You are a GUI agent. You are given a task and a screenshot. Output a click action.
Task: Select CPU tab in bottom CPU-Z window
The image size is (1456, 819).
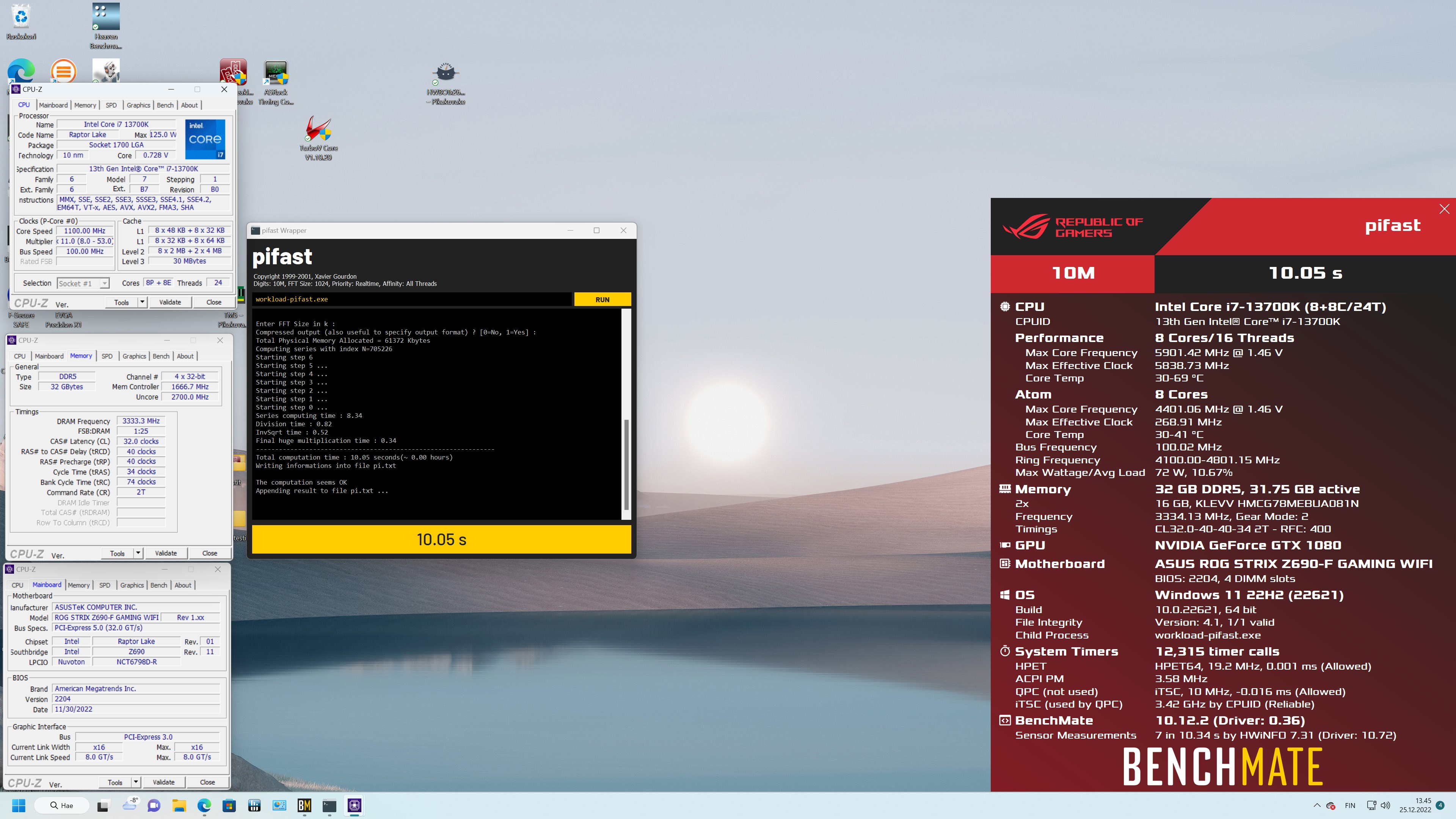pyautogui.click(x=17, y=585)
